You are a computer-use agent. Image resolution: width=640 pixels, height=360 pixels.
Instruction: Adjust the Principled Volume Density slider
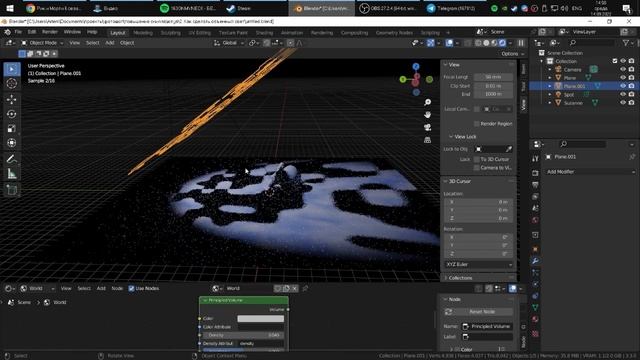[x=243, y=335]
